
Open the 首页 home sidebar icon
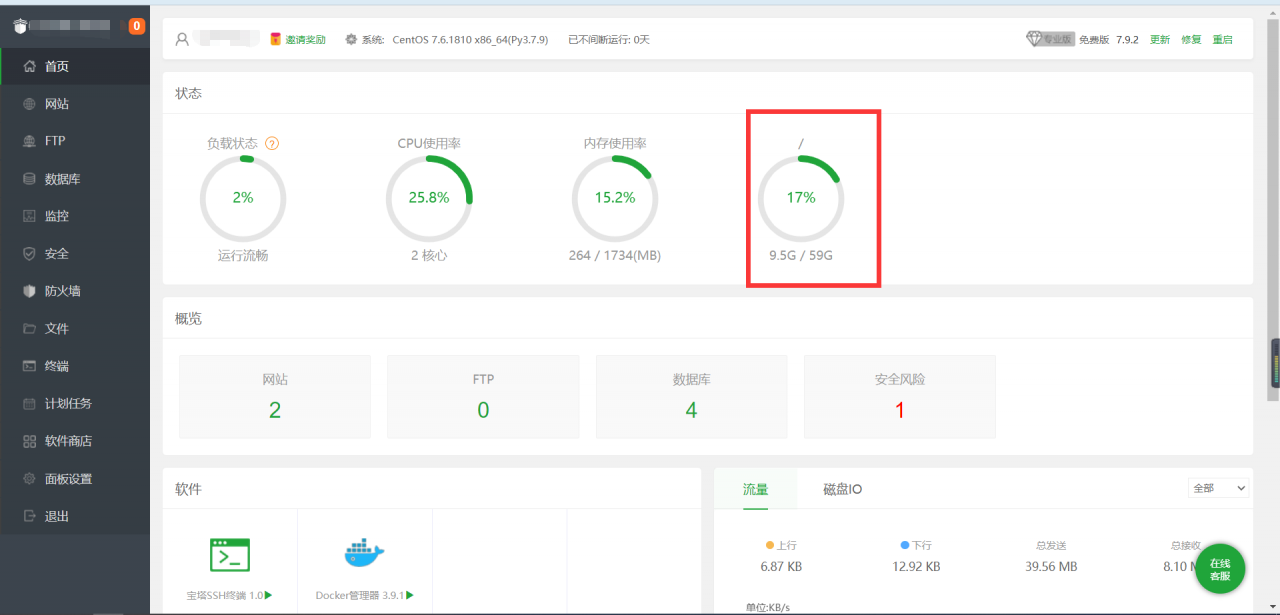(x=30, y=66)
